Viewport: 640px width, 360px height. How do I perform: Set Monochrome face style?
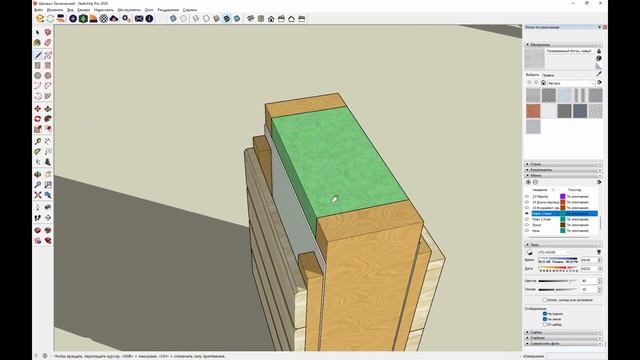click(237, 19)
